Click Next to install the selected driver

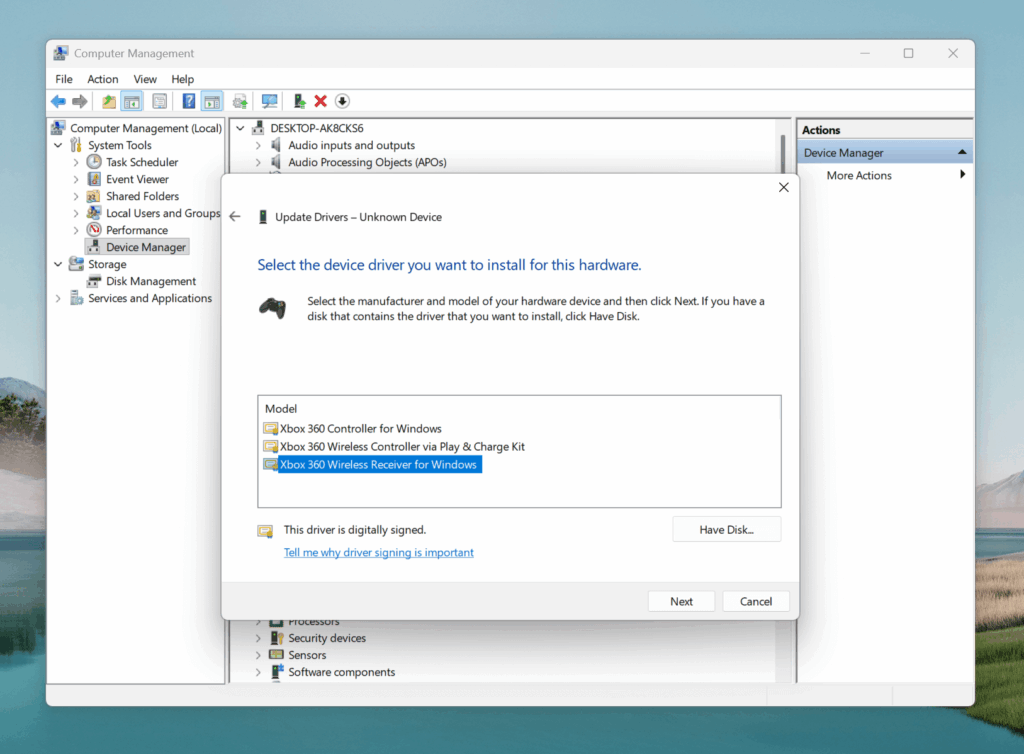click(681, 601)
